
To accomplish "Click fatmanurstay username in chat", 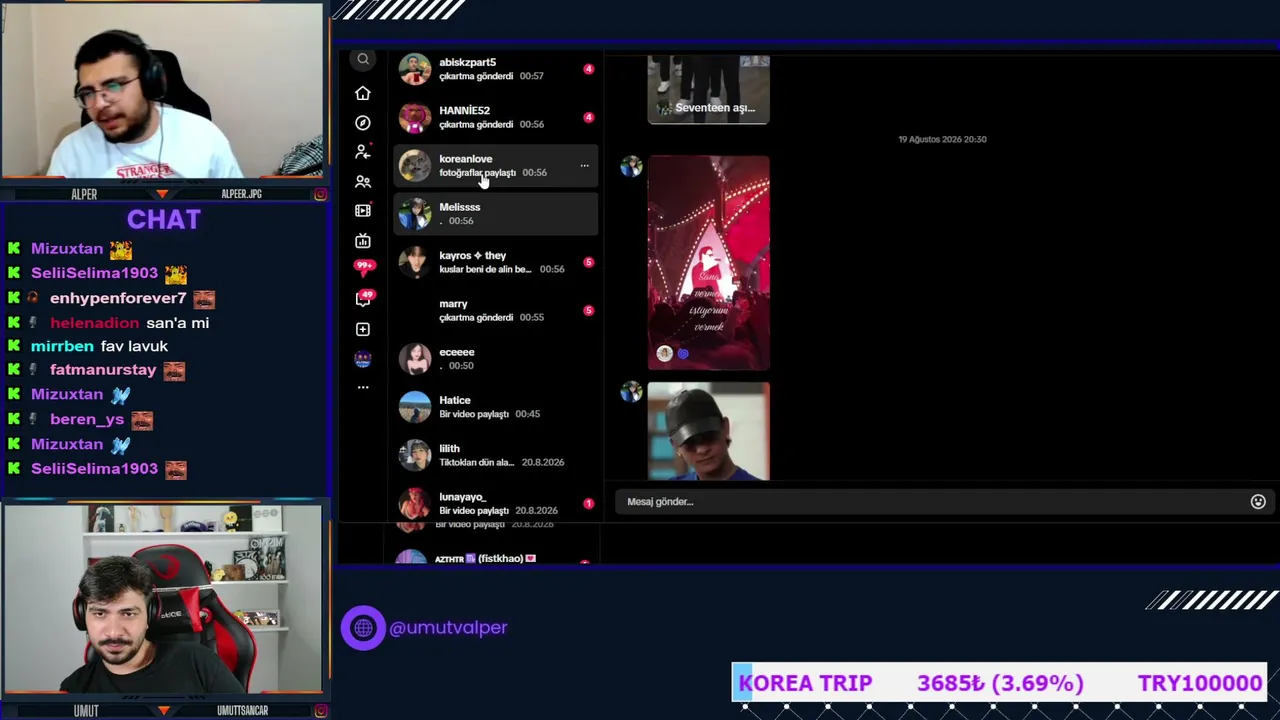I will [103, 370].
